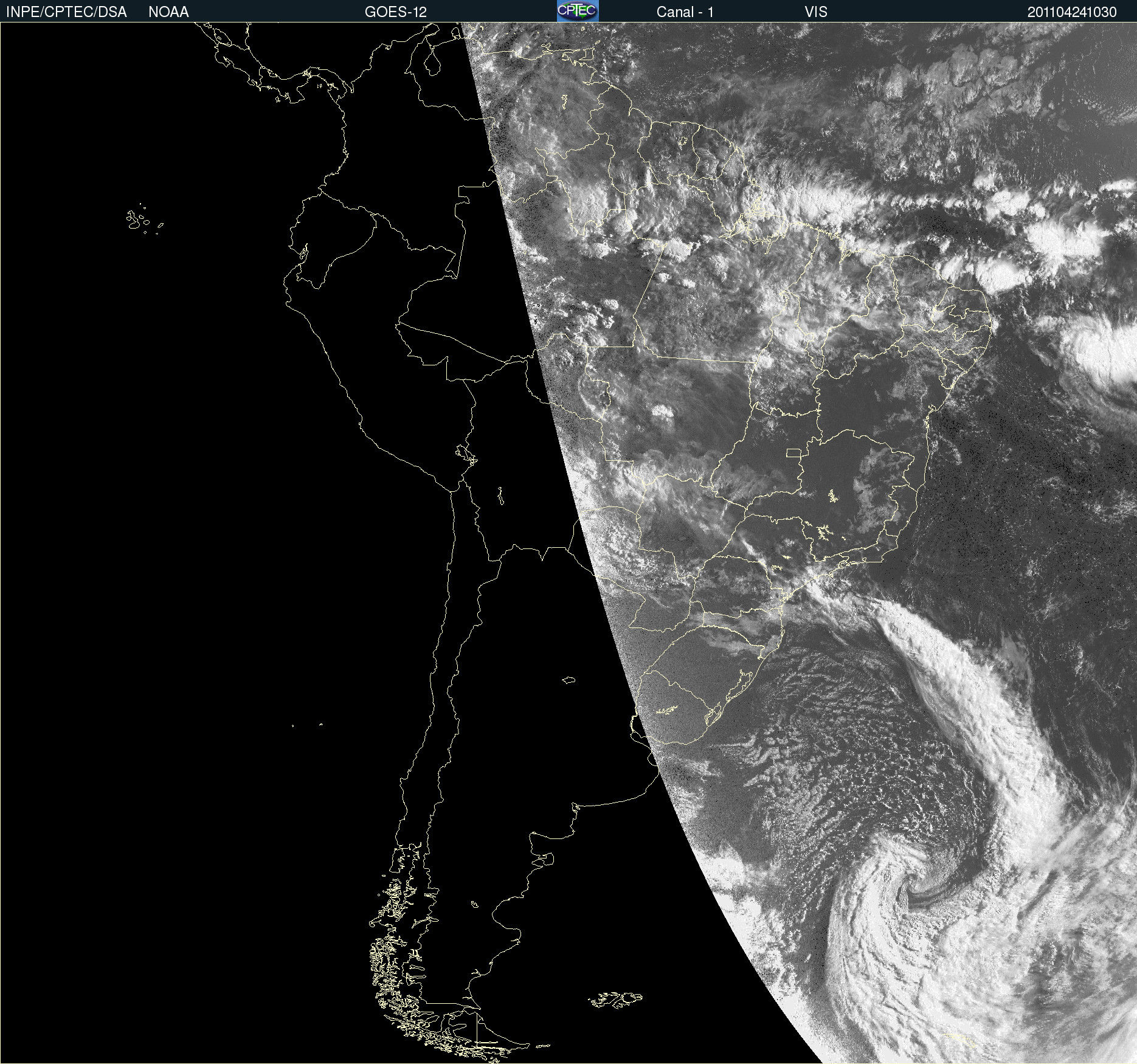Select the Canal - 1 label
The width and height of the screenshot is (1137, 1064).
coord(685,12)
